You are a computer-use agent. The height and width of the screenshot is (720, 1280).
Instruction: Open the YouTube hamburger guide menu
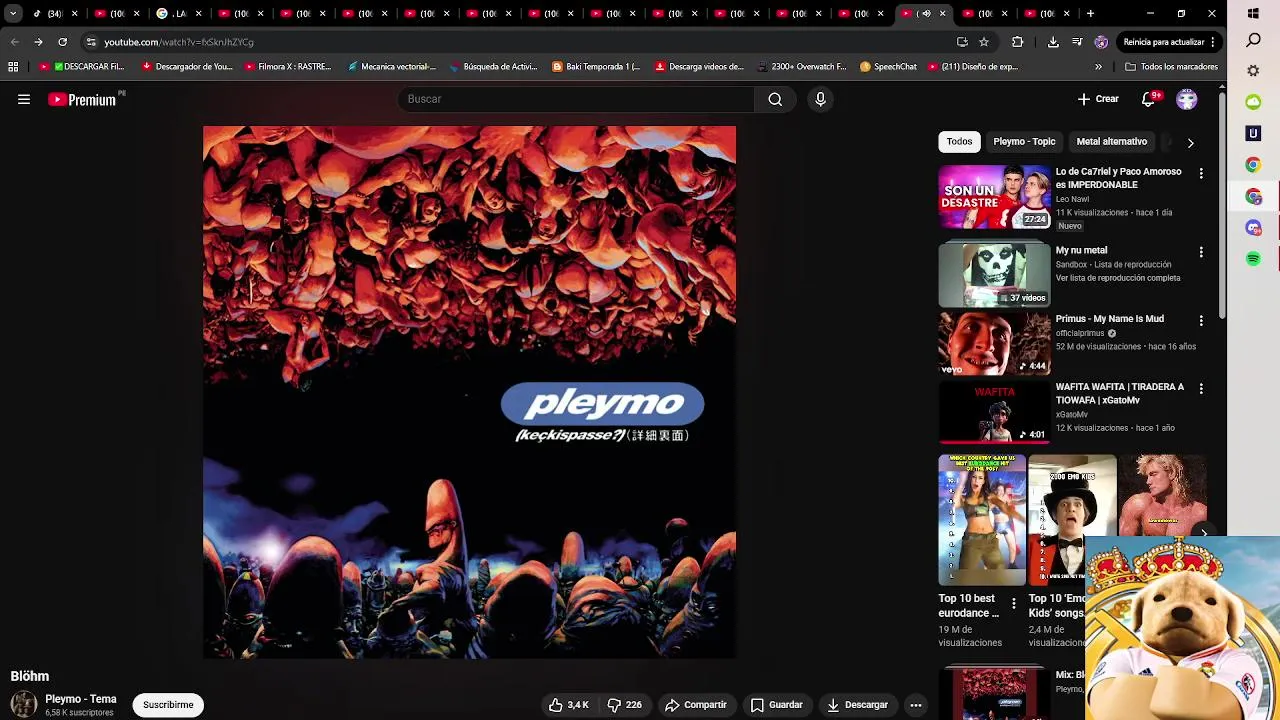point(24,99)
